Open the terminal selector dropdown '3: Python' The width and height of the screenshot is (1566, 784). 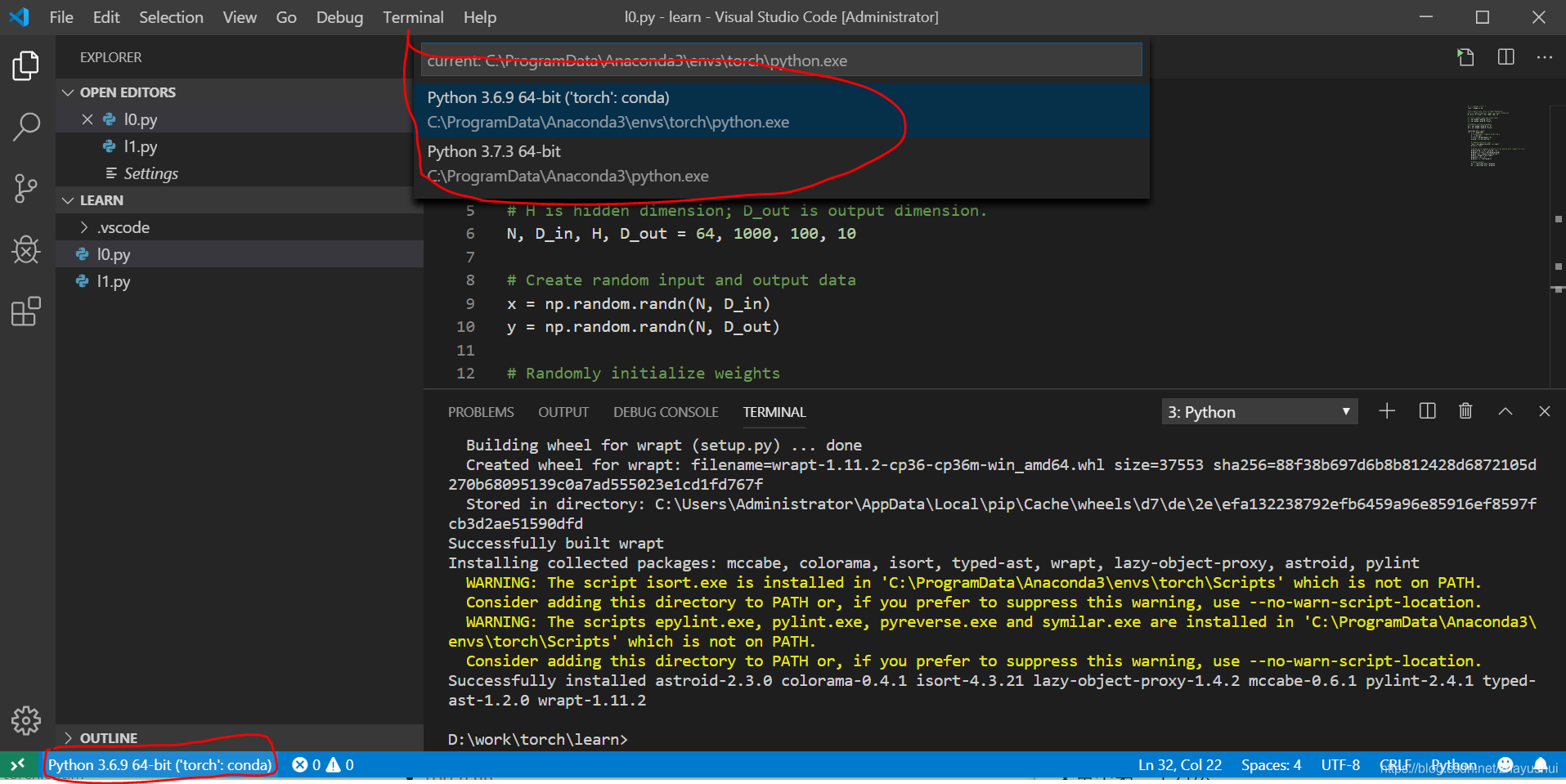[1259, 411]
